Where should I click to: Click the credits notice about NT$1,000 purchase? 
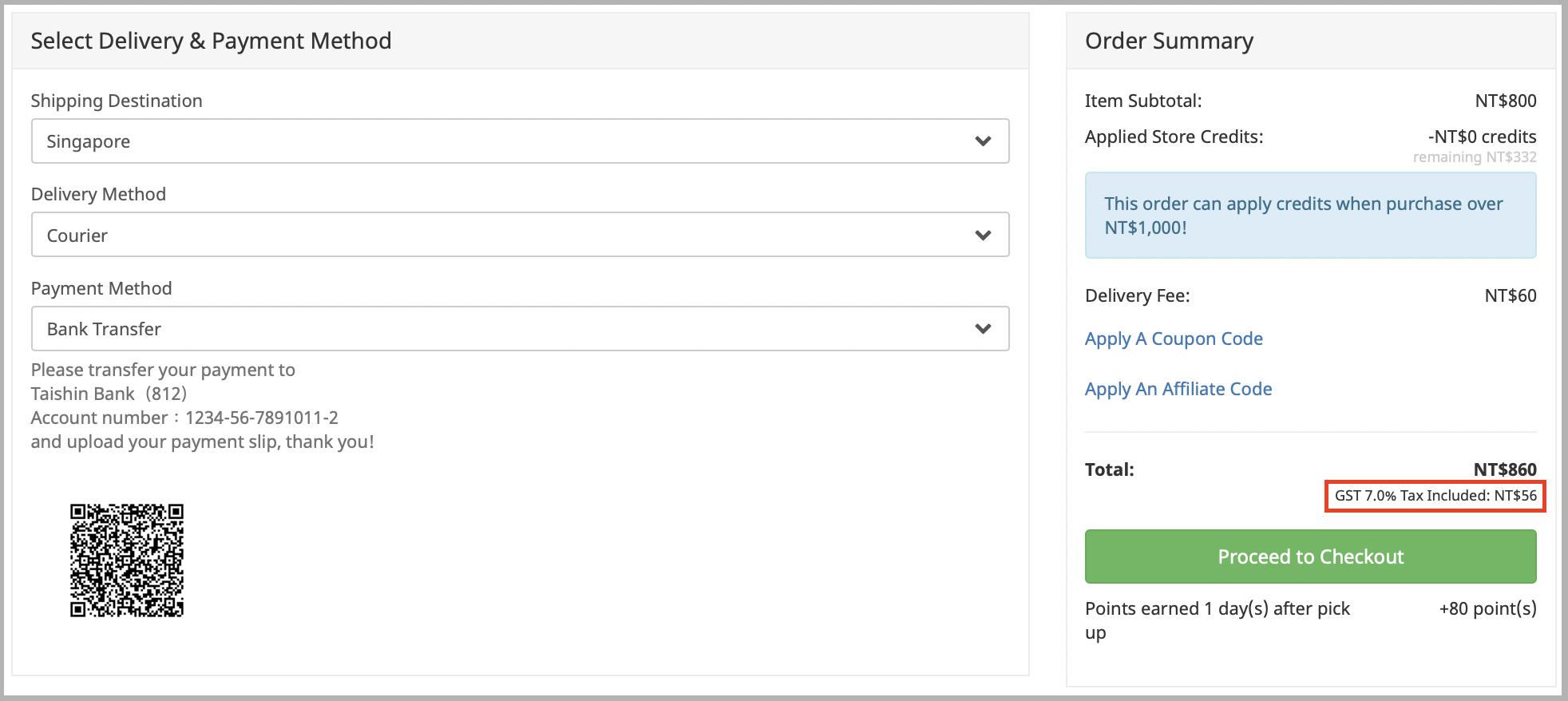click(x=1310, y=216)
